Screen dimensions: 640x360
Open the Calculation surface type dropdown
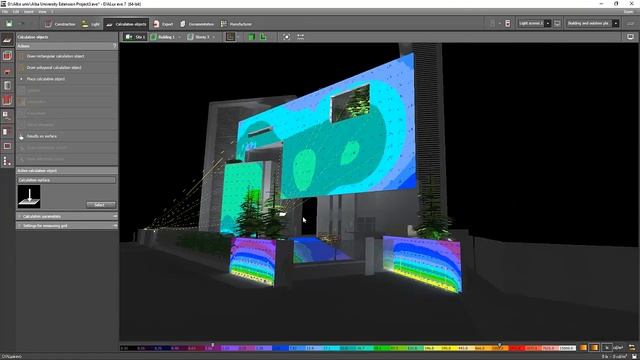(x=66, y=180)
